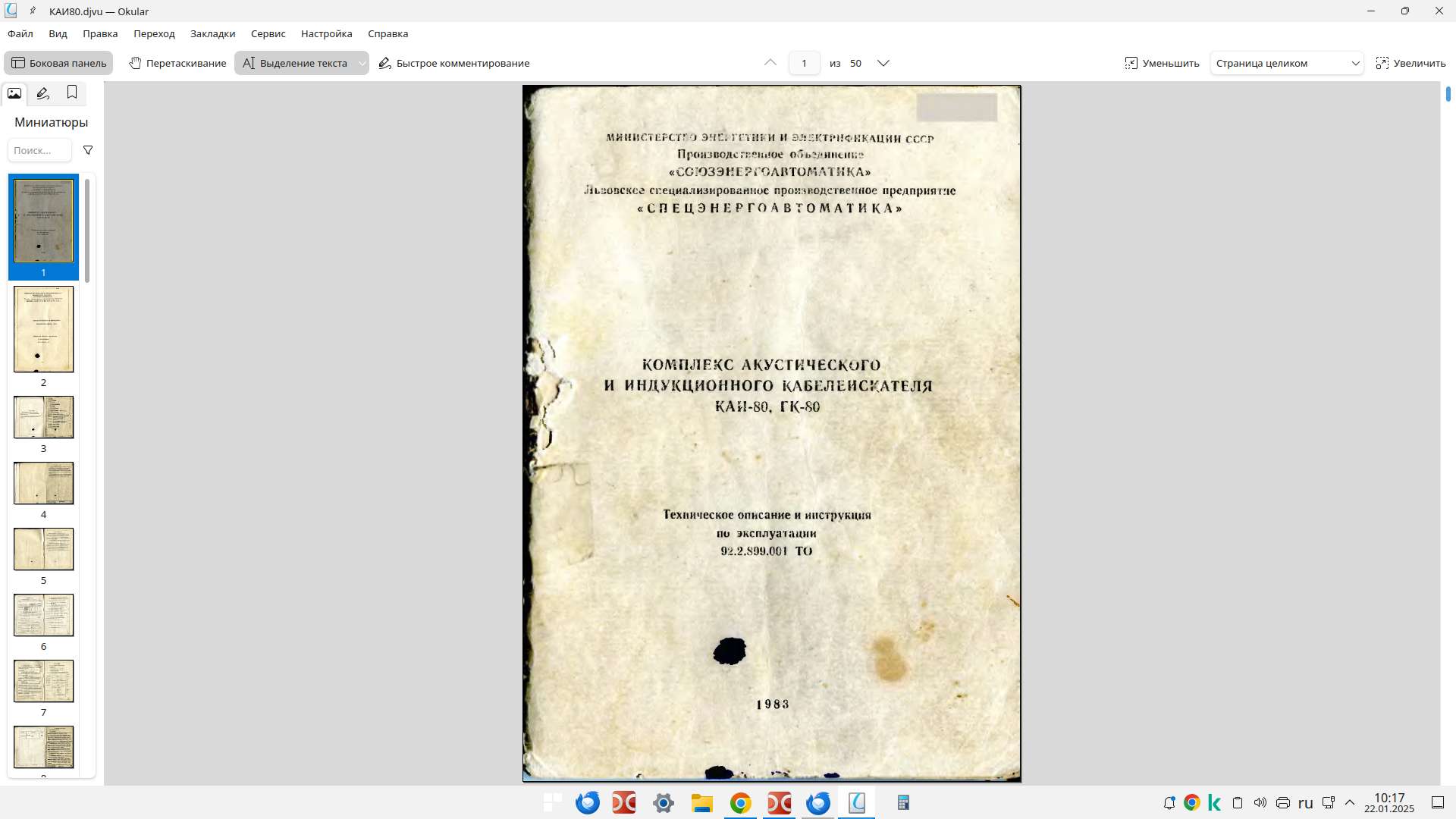Select page 7 thumbnail
This screenshot has height=819, width=1456.
coord(43,681)
